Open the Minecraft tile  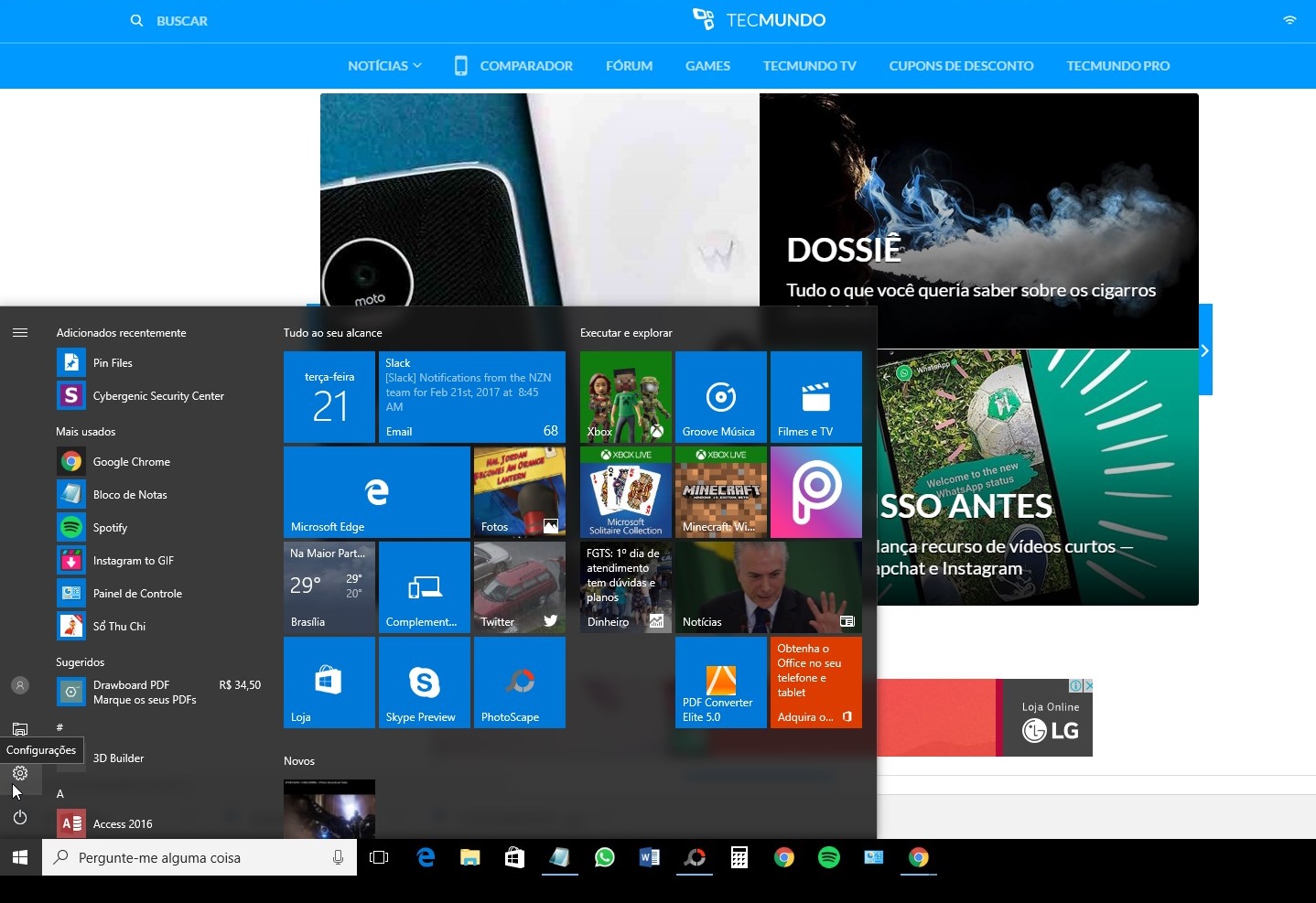point(721,492)
